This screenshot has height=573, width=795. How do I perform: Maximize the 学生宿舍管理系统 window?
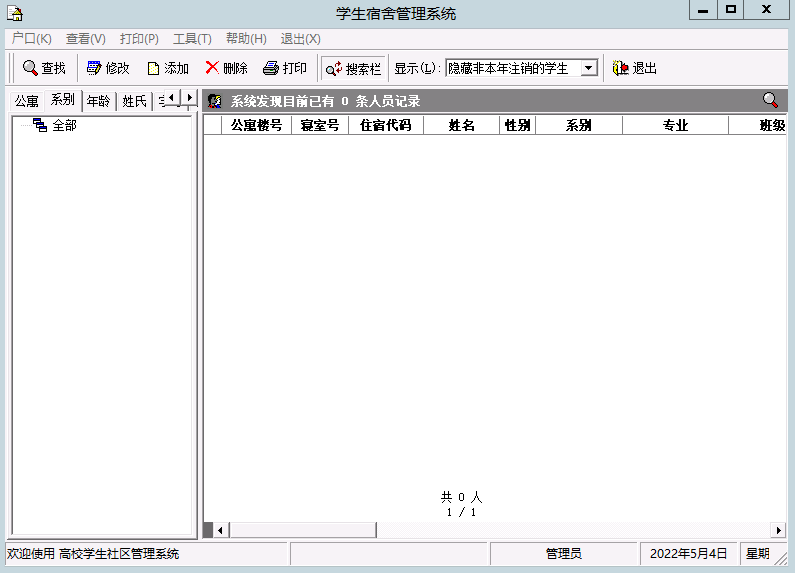click(x=731, y=10)
